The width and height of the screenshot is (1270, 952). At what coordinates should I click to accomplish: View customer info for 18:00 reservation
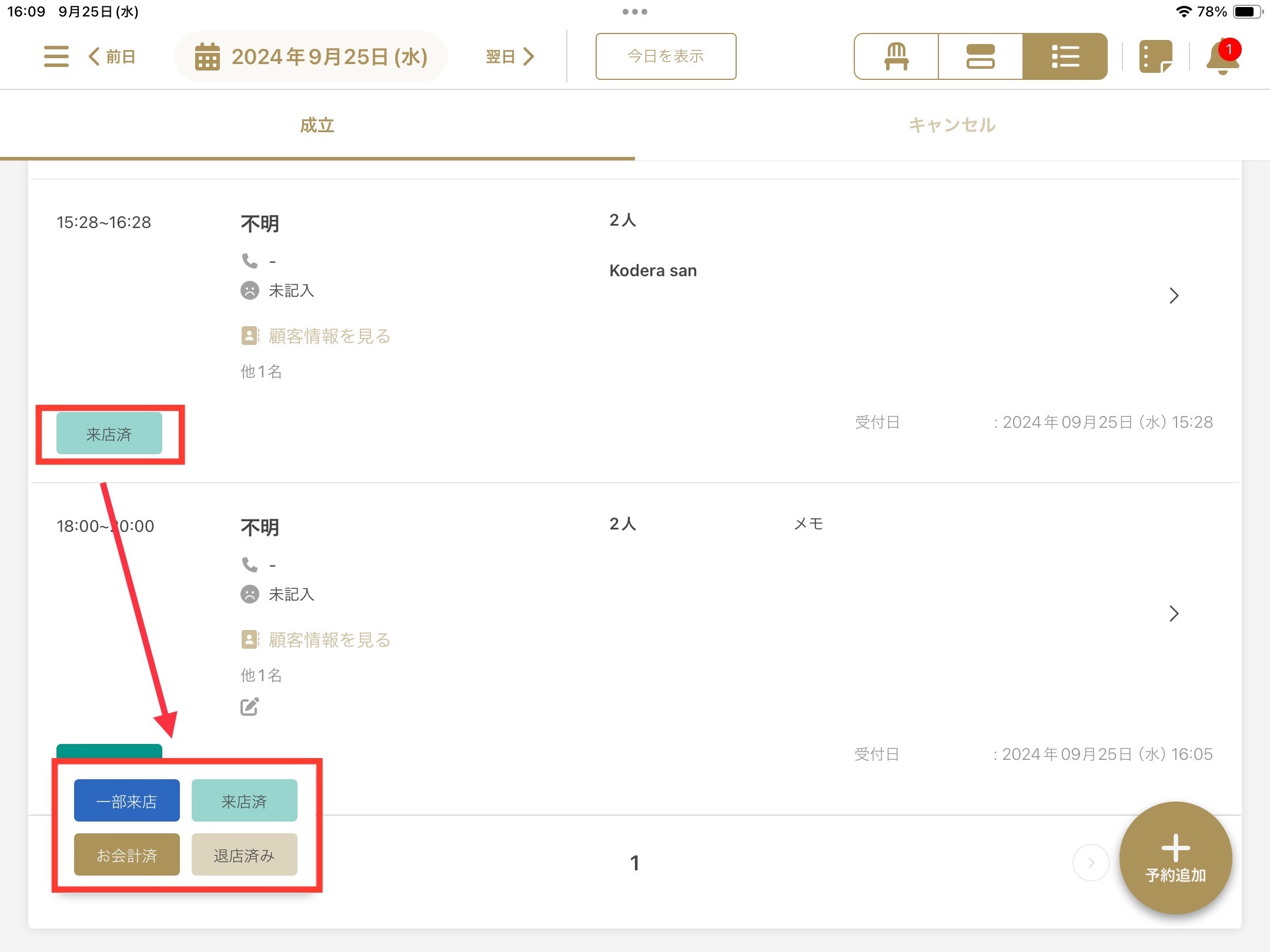point(316,640)
